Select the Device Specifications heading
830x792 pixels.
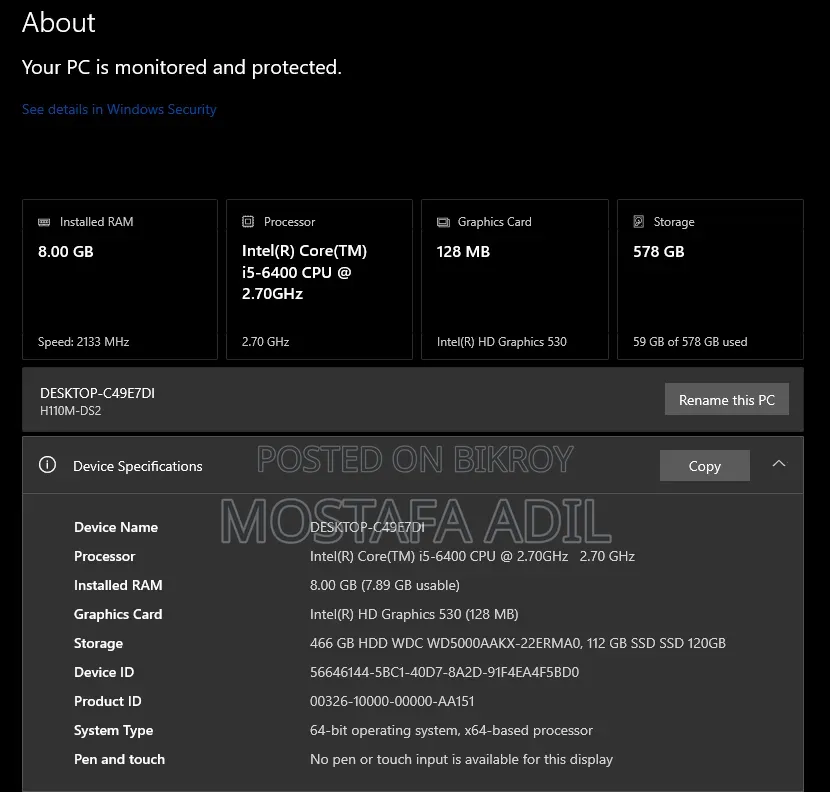pos(138,466)
